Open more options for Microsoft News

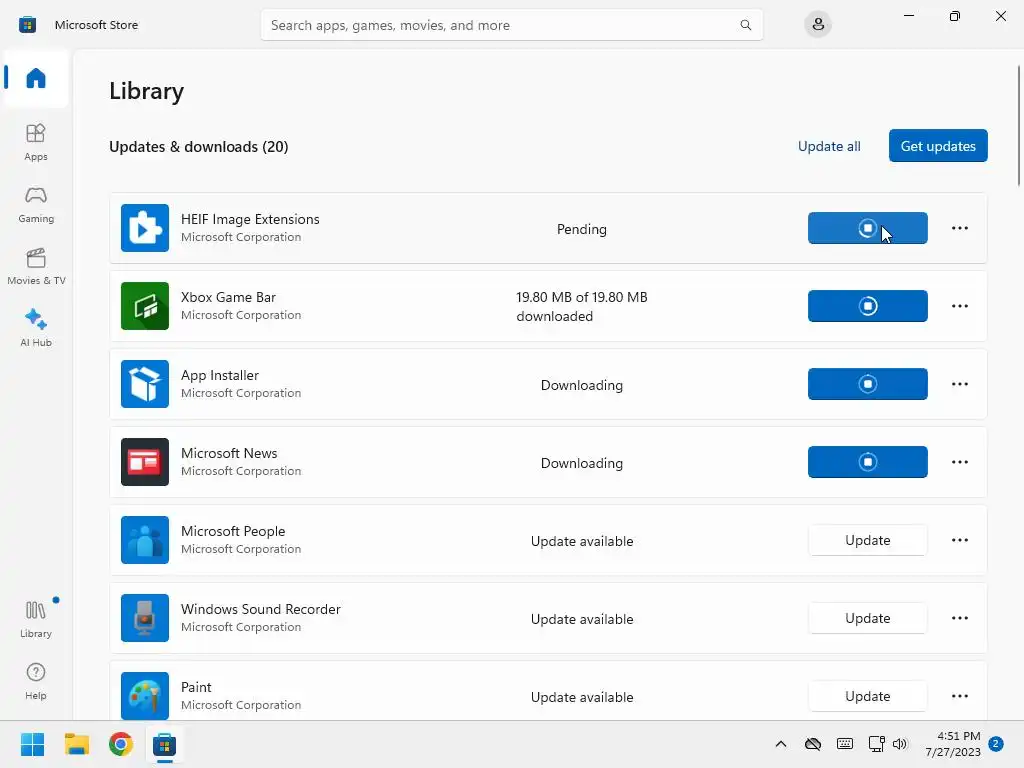coord(959,462)
